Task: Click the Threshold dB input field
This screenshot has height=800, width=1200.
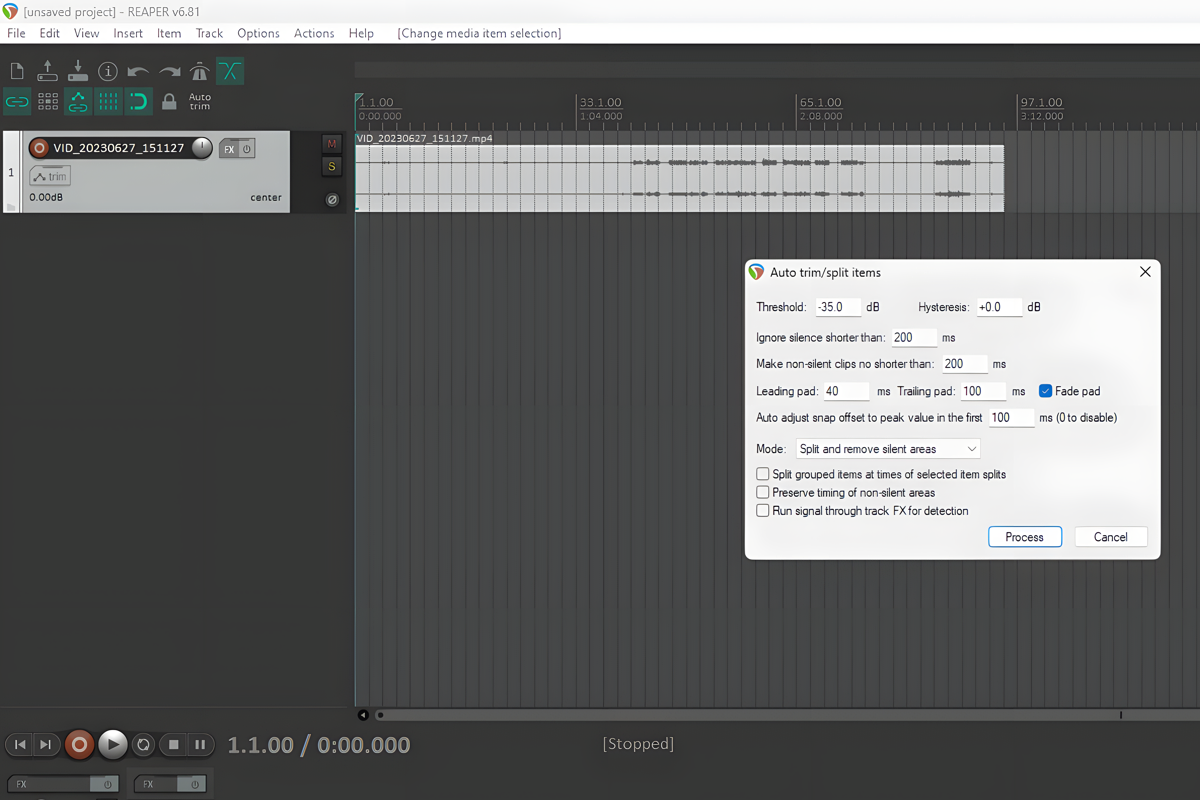Action: click(837, 307)
